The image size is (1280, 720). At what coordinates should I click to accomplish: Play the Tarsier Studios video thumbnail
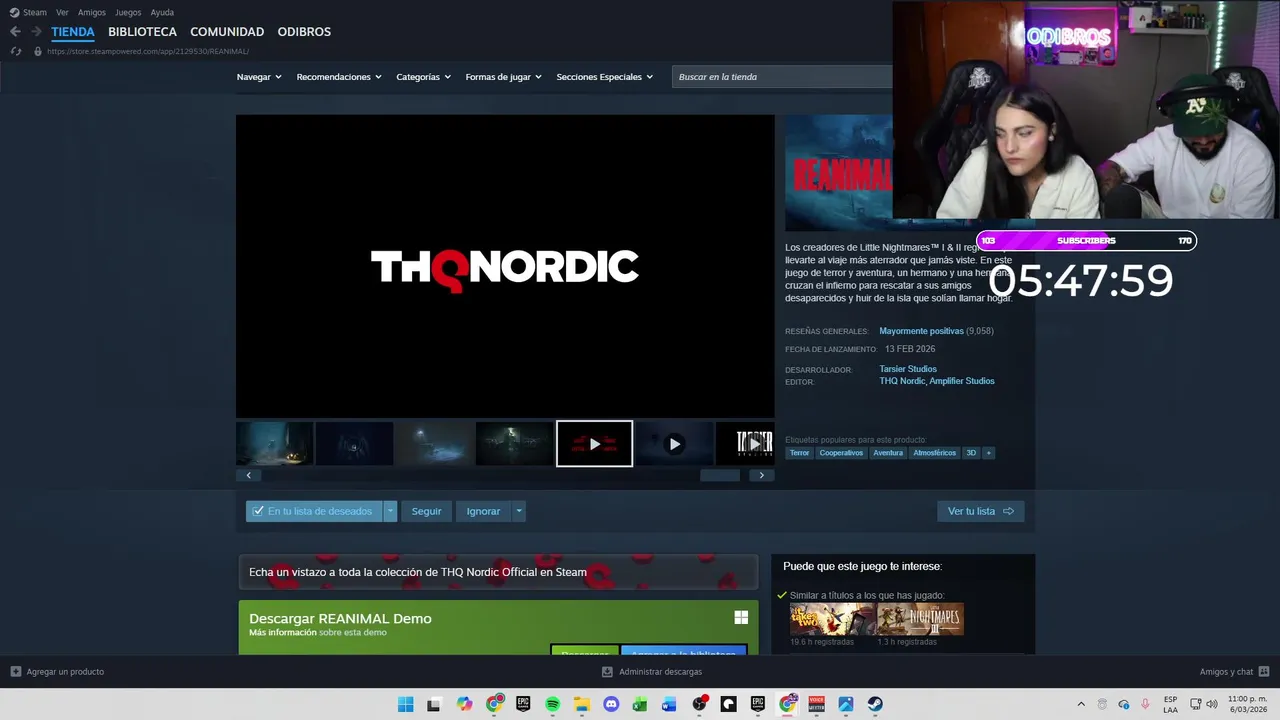[745, 444]
